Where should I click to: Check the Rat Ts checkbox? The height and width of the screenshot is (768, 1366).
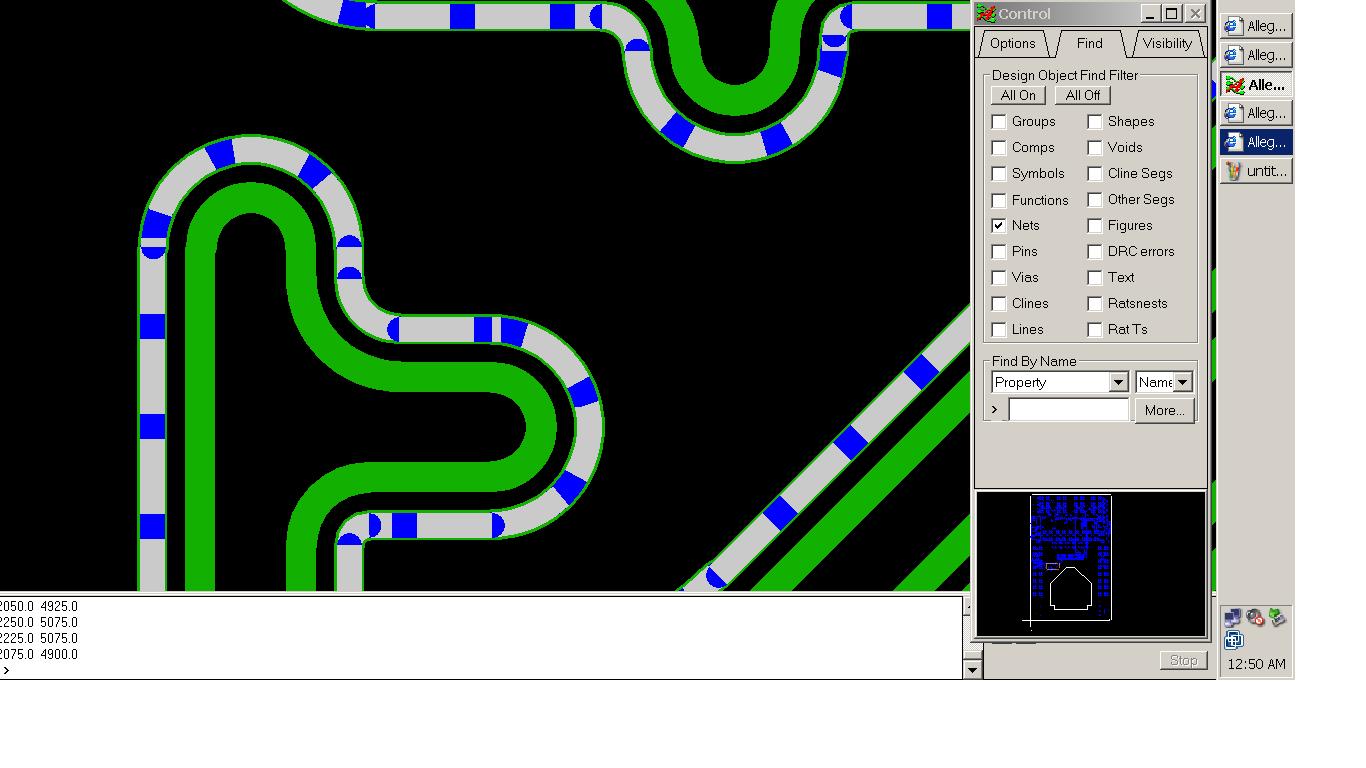(x=1095, y=329)
